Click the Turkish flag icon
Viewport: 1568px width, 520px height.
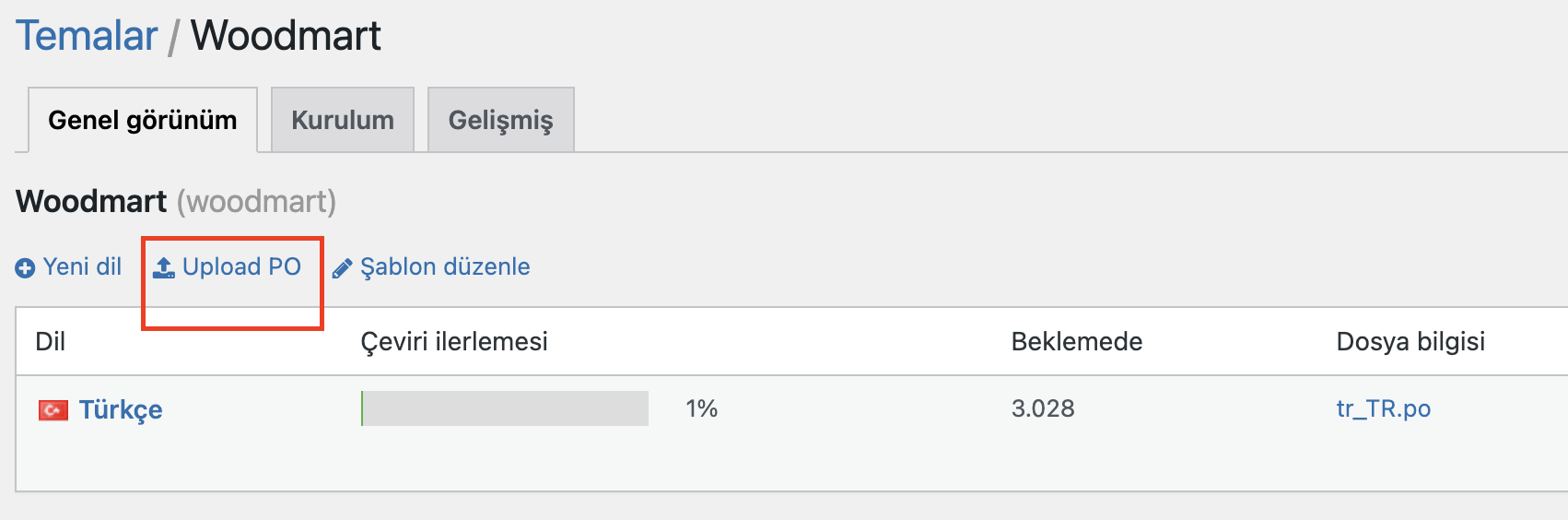click(x=53, y=409)
